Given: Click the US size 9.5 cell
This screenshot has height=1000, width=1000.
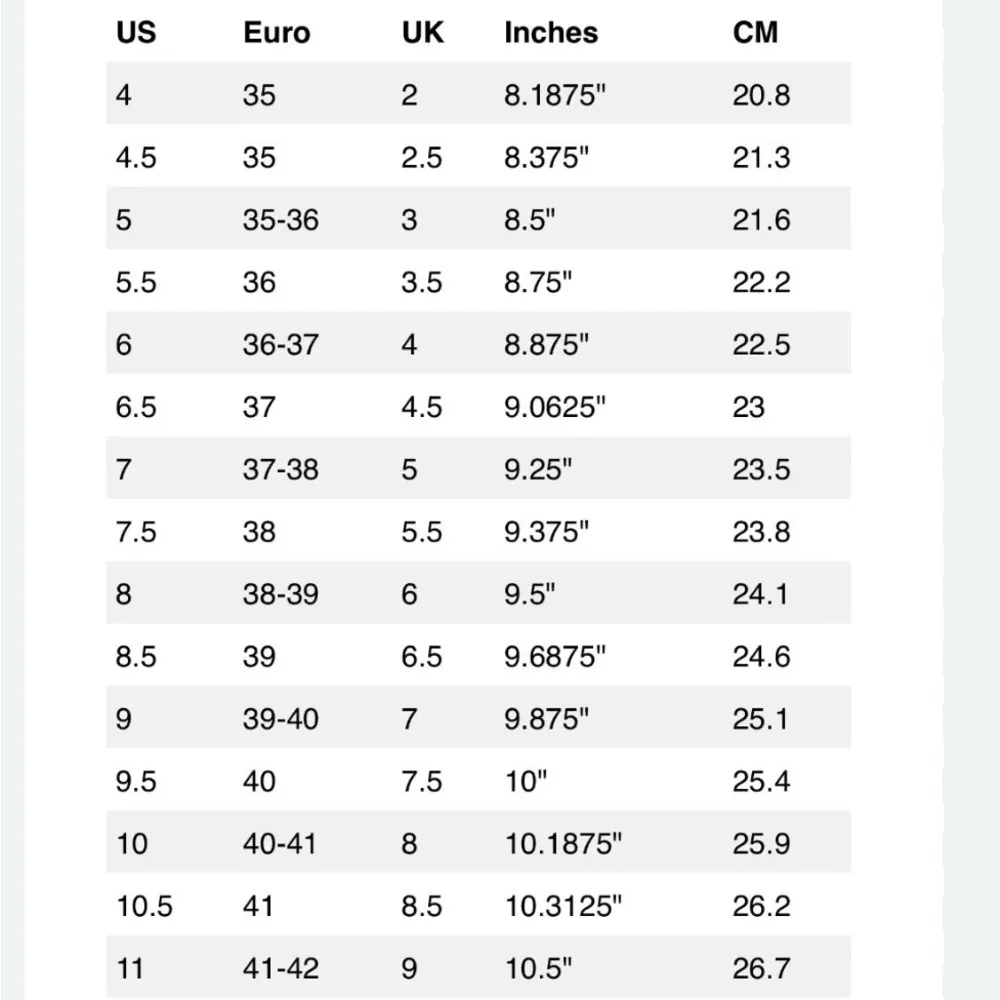Looking at the screenshot, I should tap(136, 781).
